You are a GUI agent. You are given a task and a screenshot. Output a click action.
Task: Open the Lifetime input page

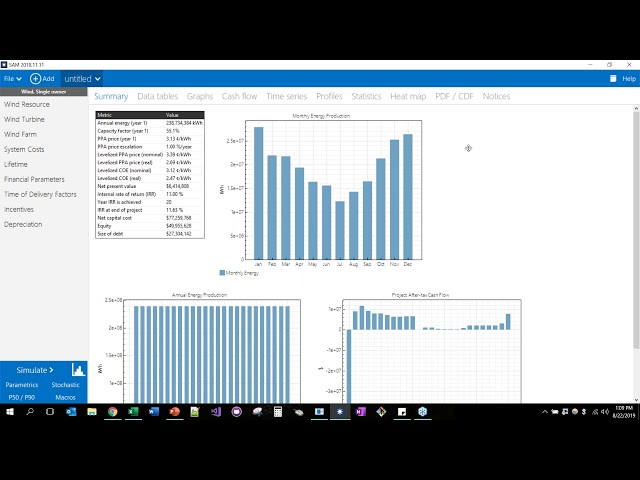pyautogui.click(x=16, y=164)
